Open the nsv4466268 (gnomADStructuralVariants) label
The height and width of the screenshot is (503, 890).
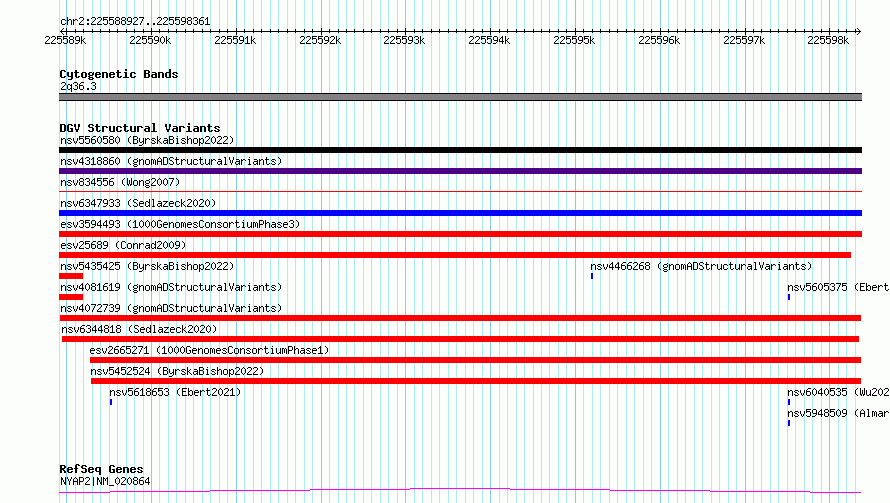(701, 266)
